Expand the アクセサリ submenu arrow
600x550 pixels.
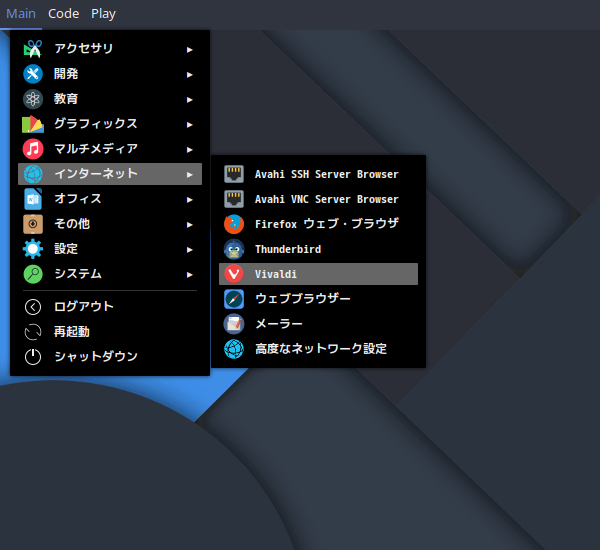pos(189,50)
